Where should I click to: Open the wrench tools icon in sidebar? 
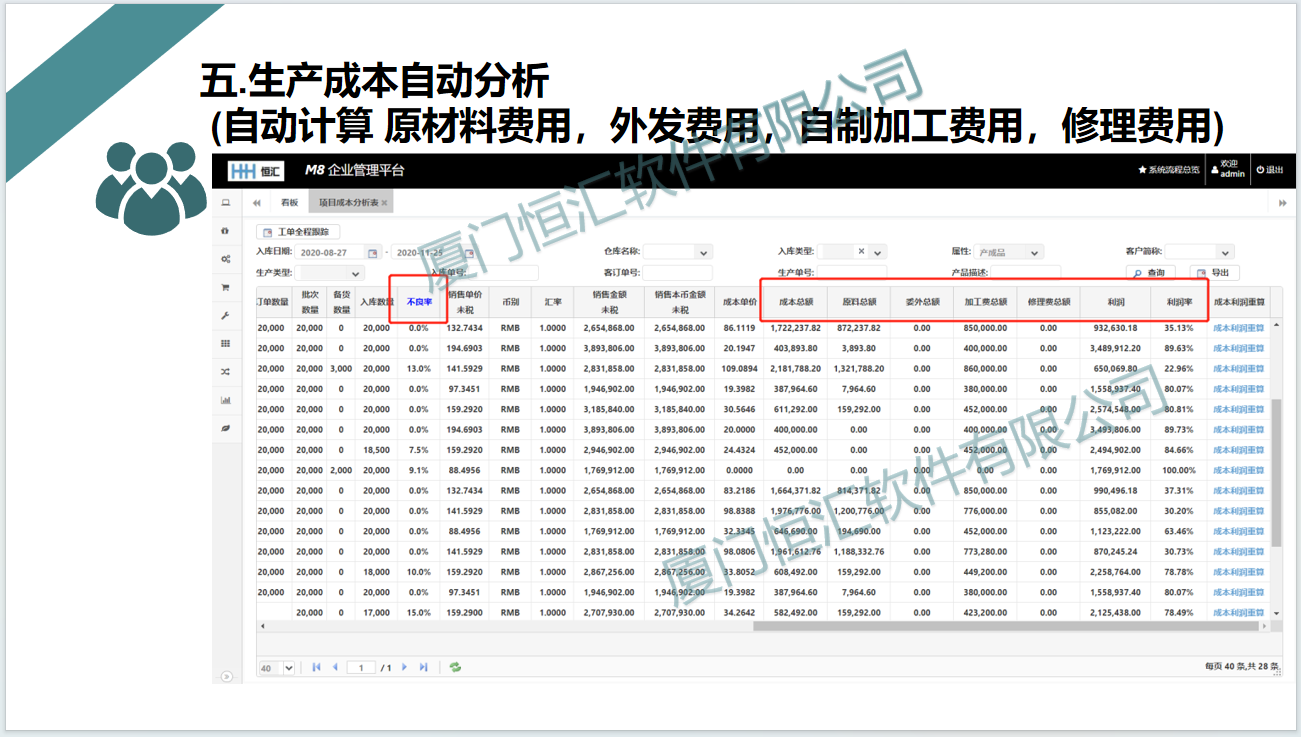225,315
